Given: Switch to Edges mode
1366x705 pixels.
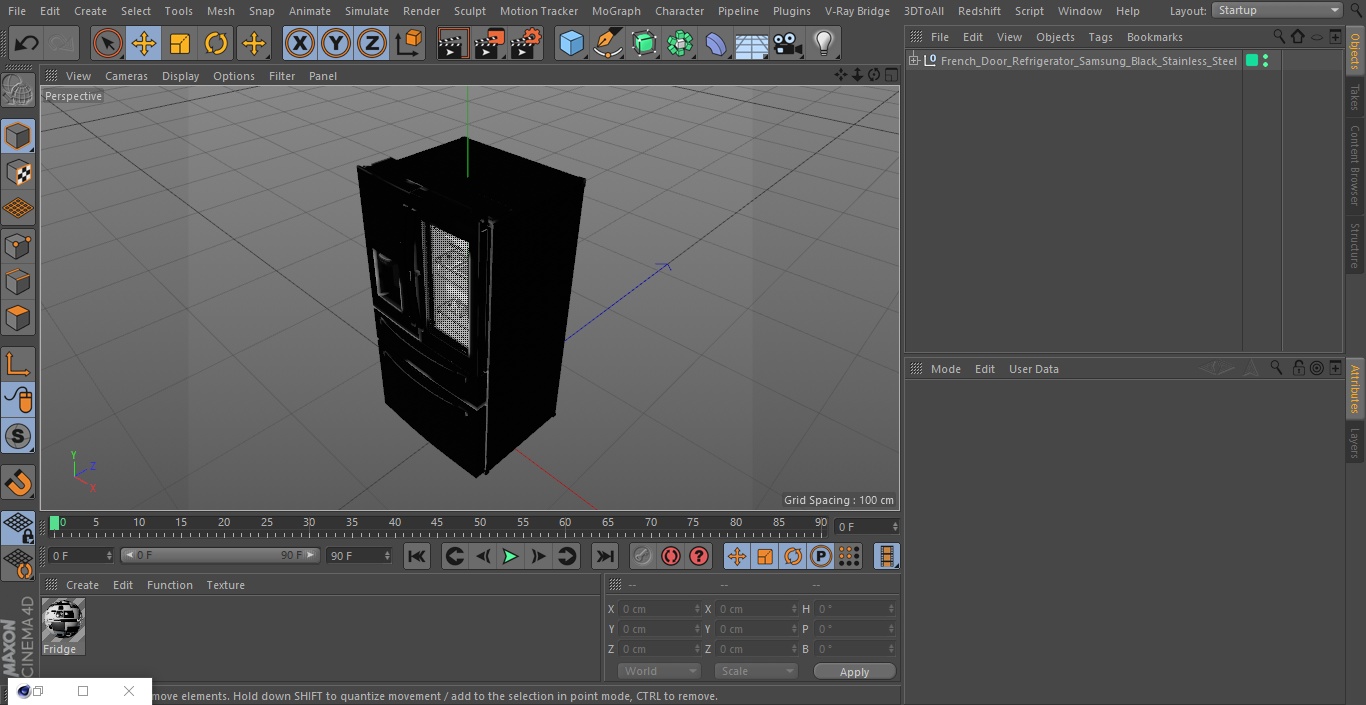Looking at the screenshot, I should tap(18, 281).
